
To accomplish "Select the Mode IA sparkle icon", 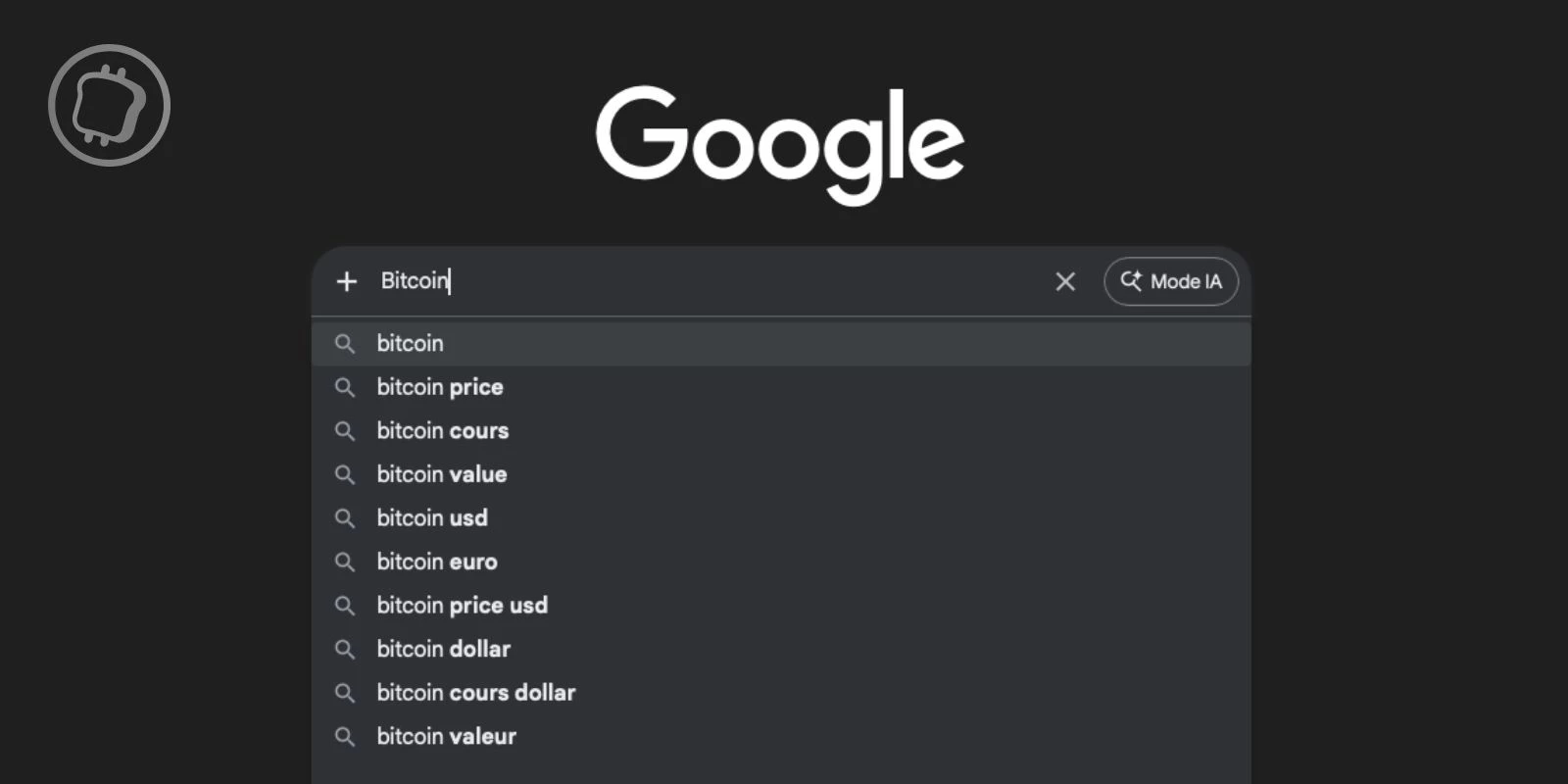I will pos(1131,281).
